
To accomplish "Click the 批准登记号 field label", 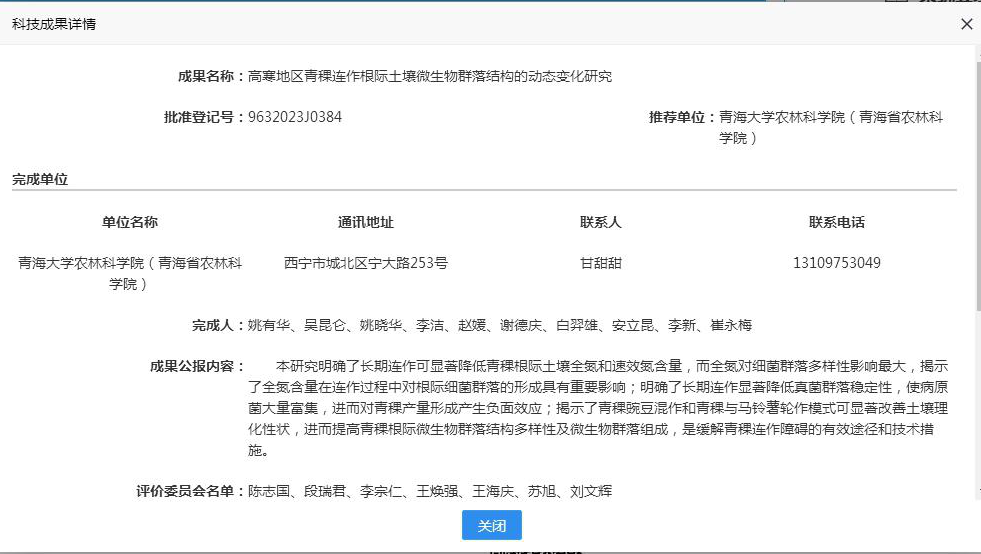I will point(203,117).
